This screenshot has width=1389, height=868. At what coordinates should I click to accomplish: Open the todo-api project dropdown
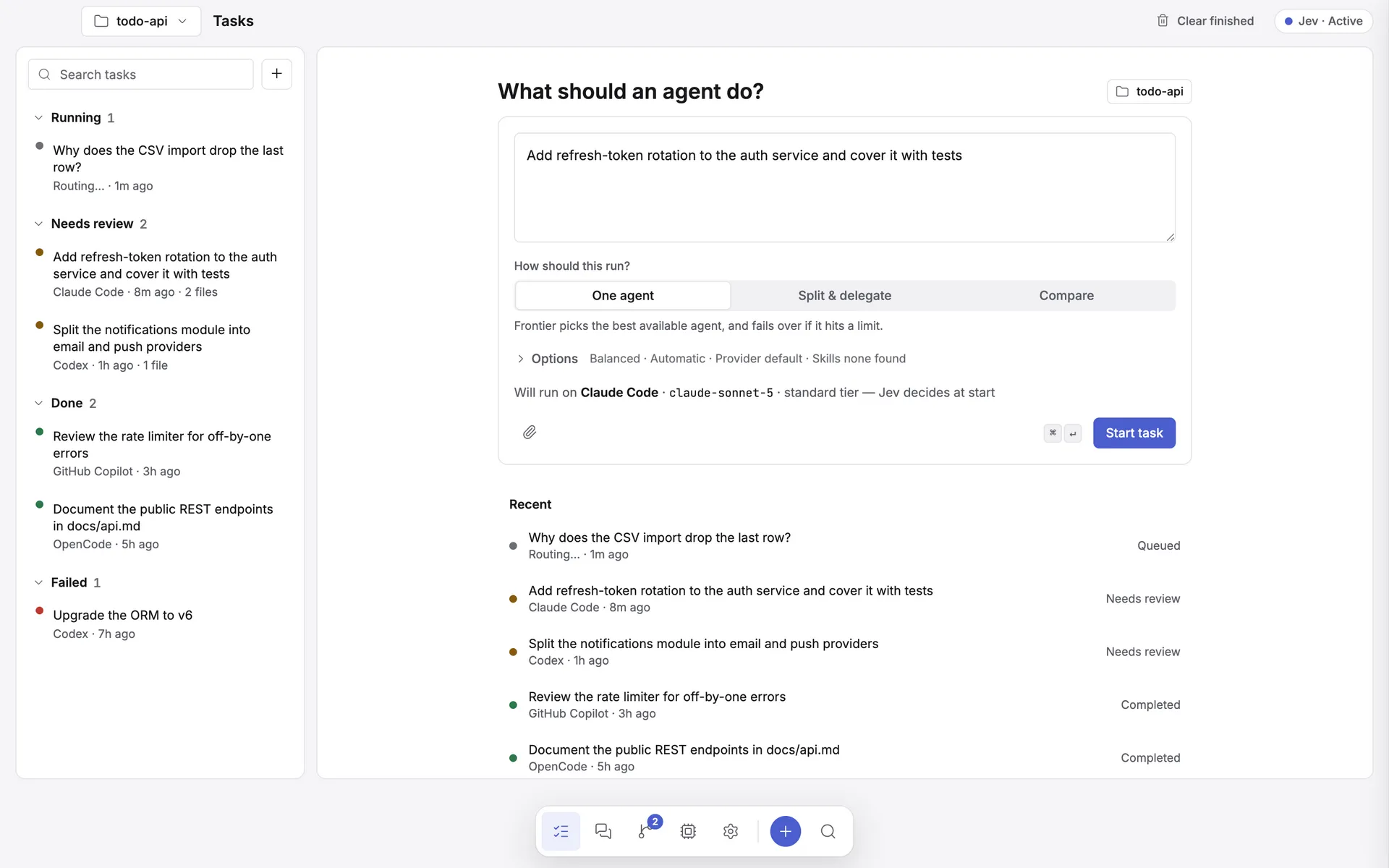[141, 21]
